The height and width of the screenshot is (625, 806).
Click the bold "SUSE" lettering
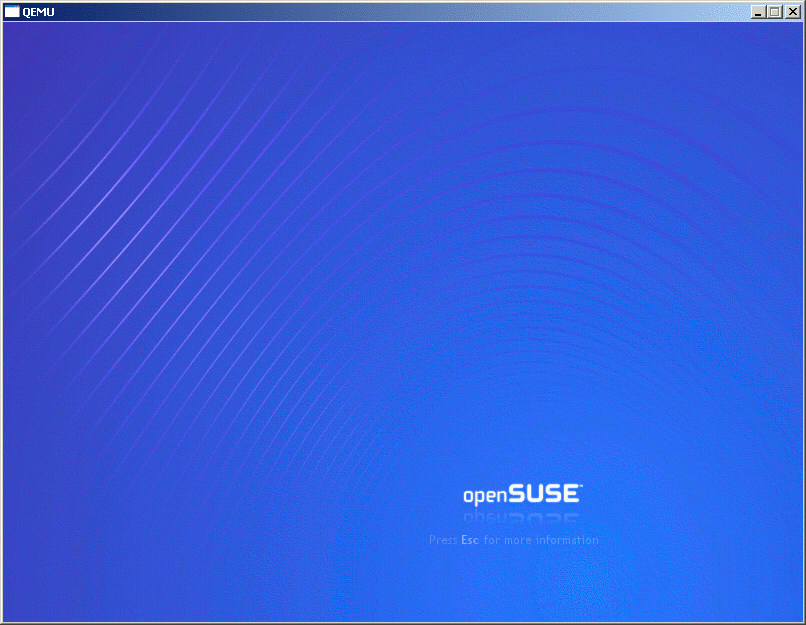[x=543, y=494]
